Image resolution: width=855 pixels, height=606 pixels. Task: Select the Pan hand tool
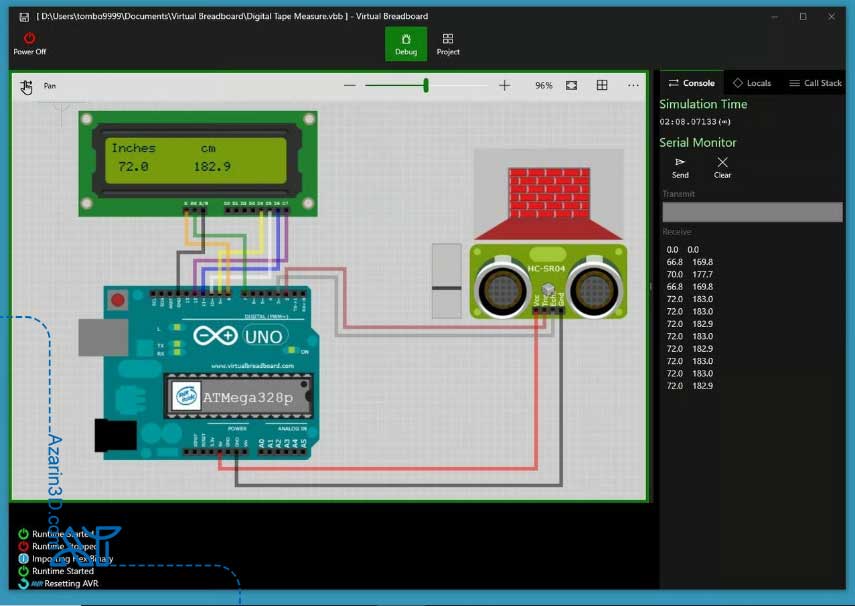coord(26,87)
